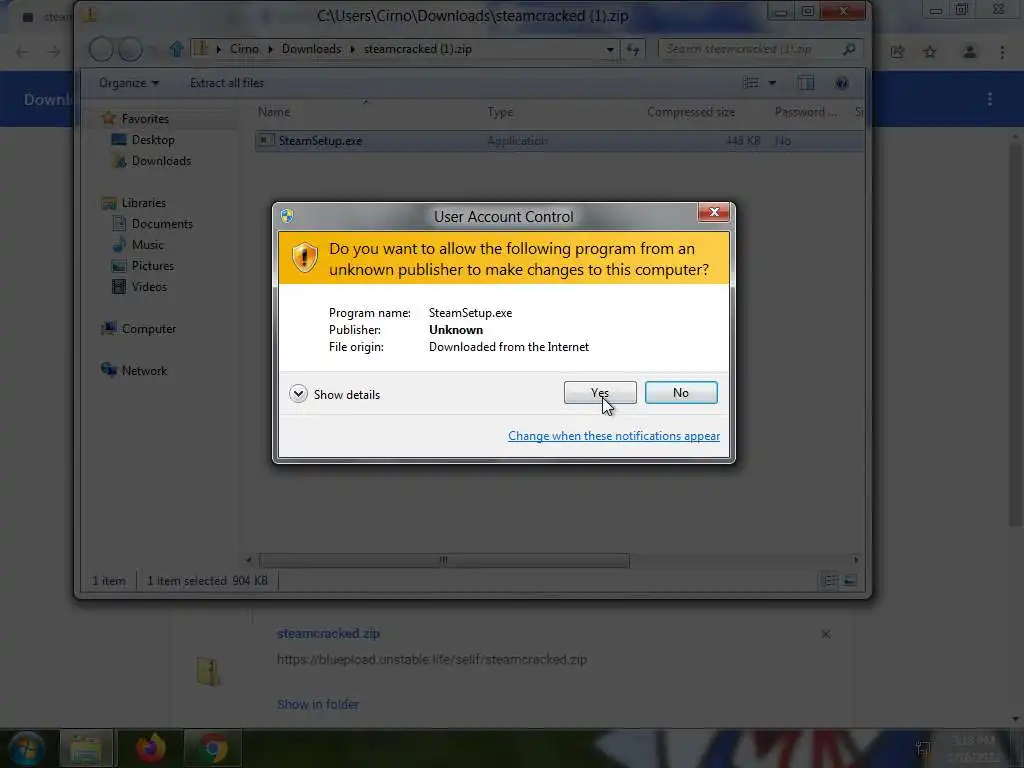This screenshot has width=1024, height=768.
Task: Click right arrow of horizontal scrollbar
Action: [x=856, y=560]
